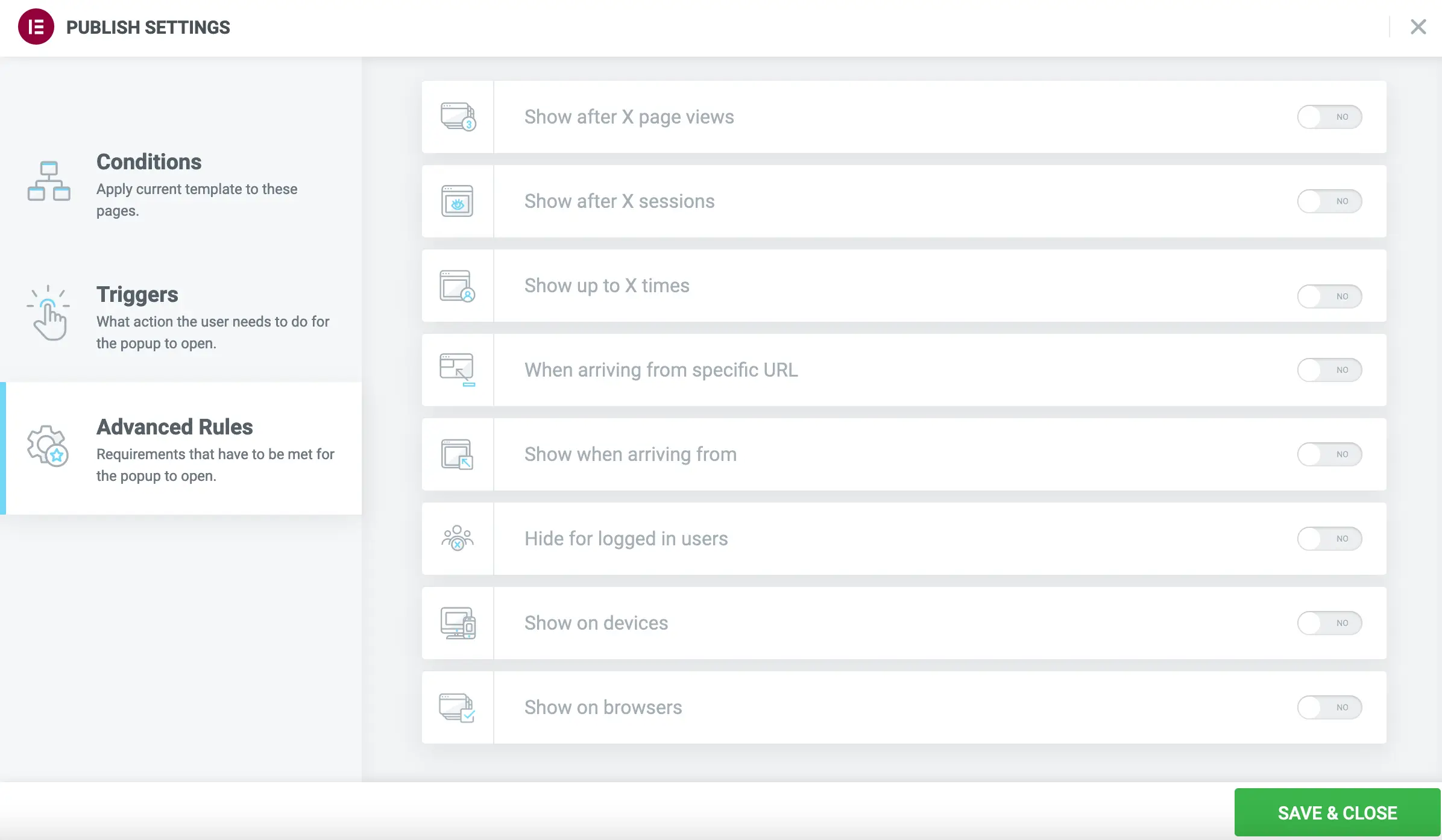Enable the Show up to X times switch
The height and width of the screenshot is (840, 1442).
coord(1329,296)
